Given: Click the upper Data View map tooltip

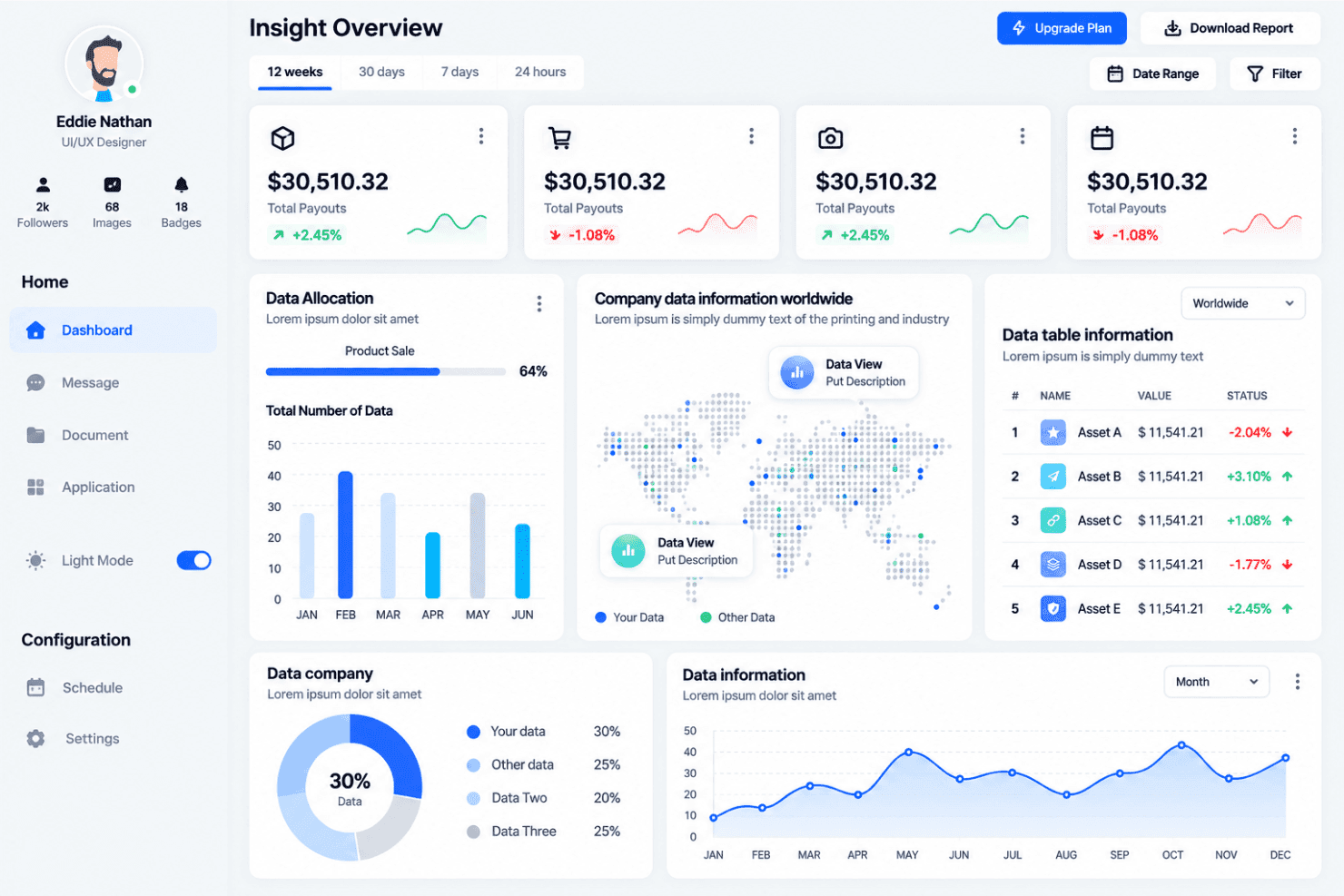Looking at the screenshot, I should 844,372.
